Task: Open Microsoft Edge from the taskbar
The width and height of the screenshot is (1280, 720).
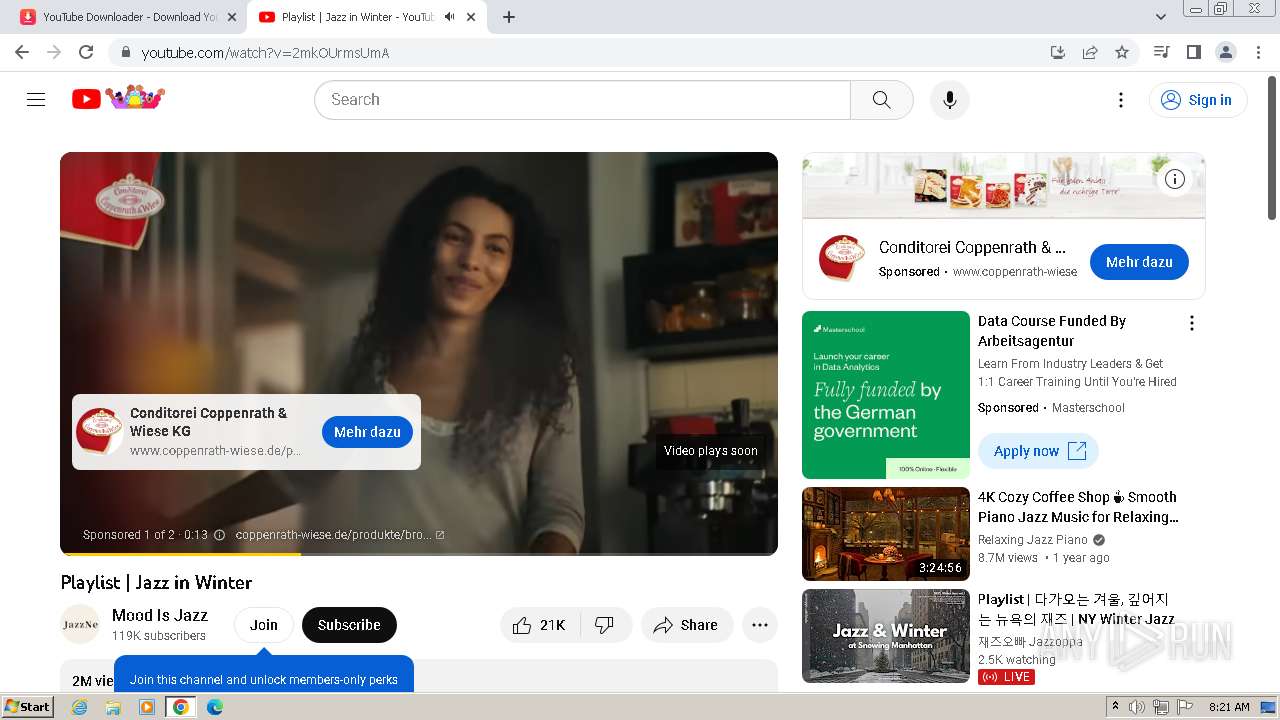Action: pyautogui.click(x=214, y=707)
